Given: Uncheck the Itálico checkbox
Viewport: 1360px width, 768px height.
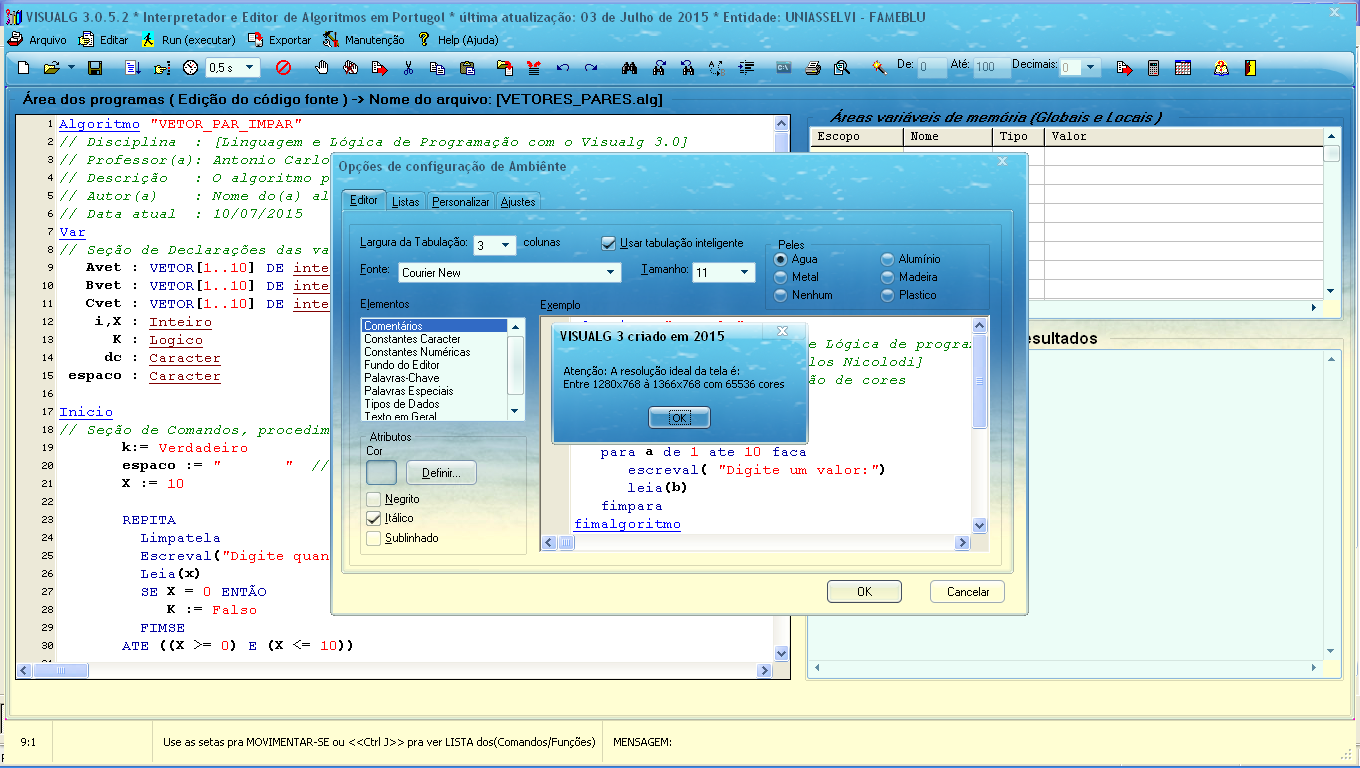Looking at the screenshot, I should tap(374, 518).
